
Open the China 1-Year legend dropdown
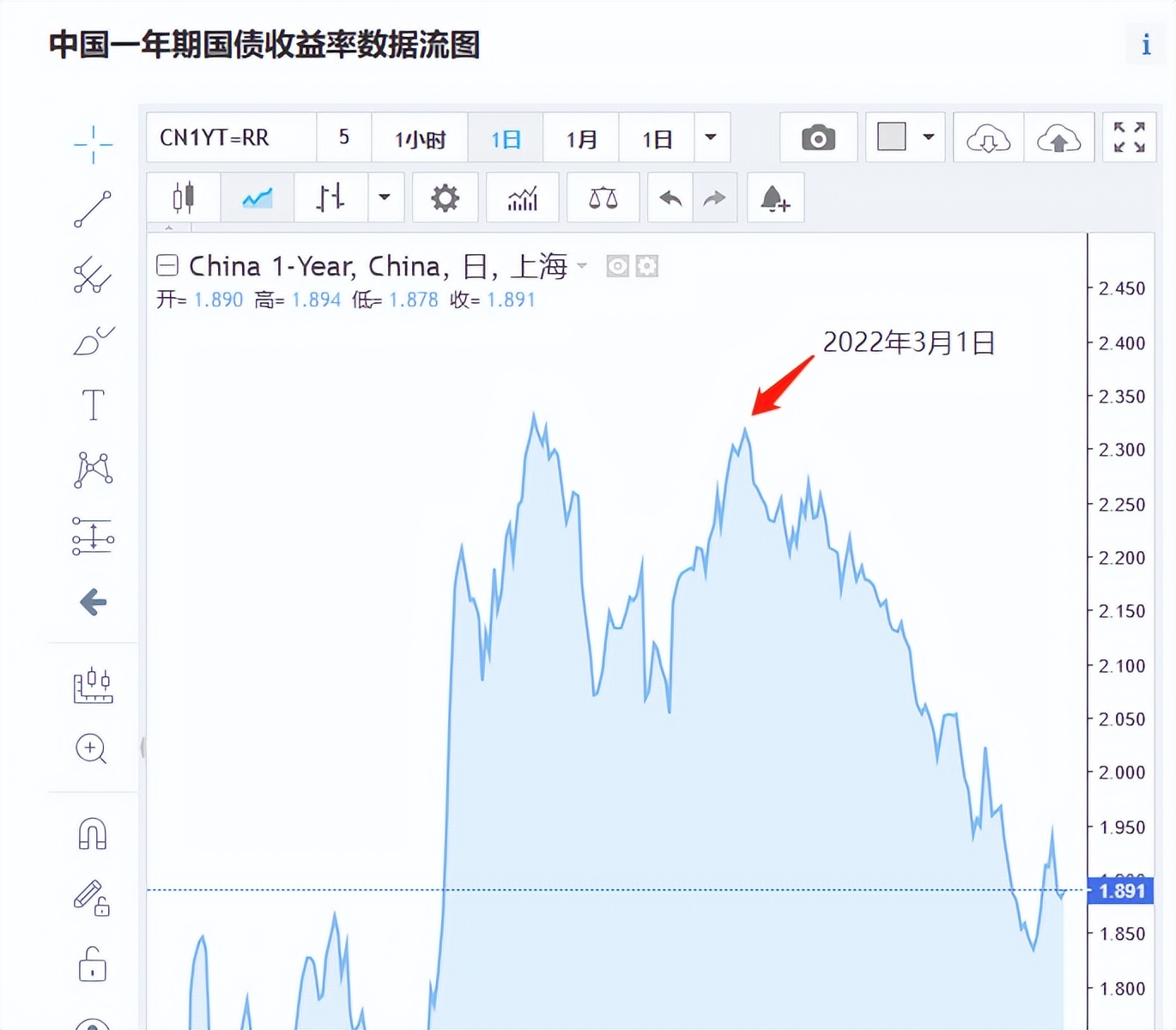click(583, 268)
